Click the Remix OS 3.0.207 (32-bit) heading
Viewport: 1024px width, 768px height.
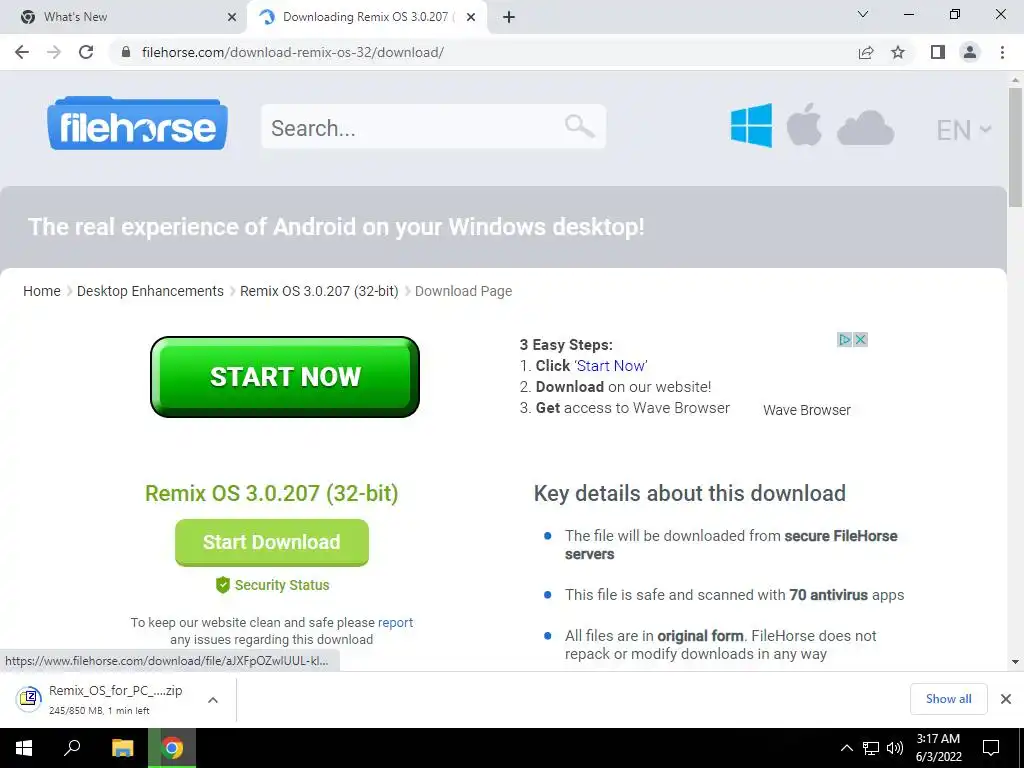point(272,493)
